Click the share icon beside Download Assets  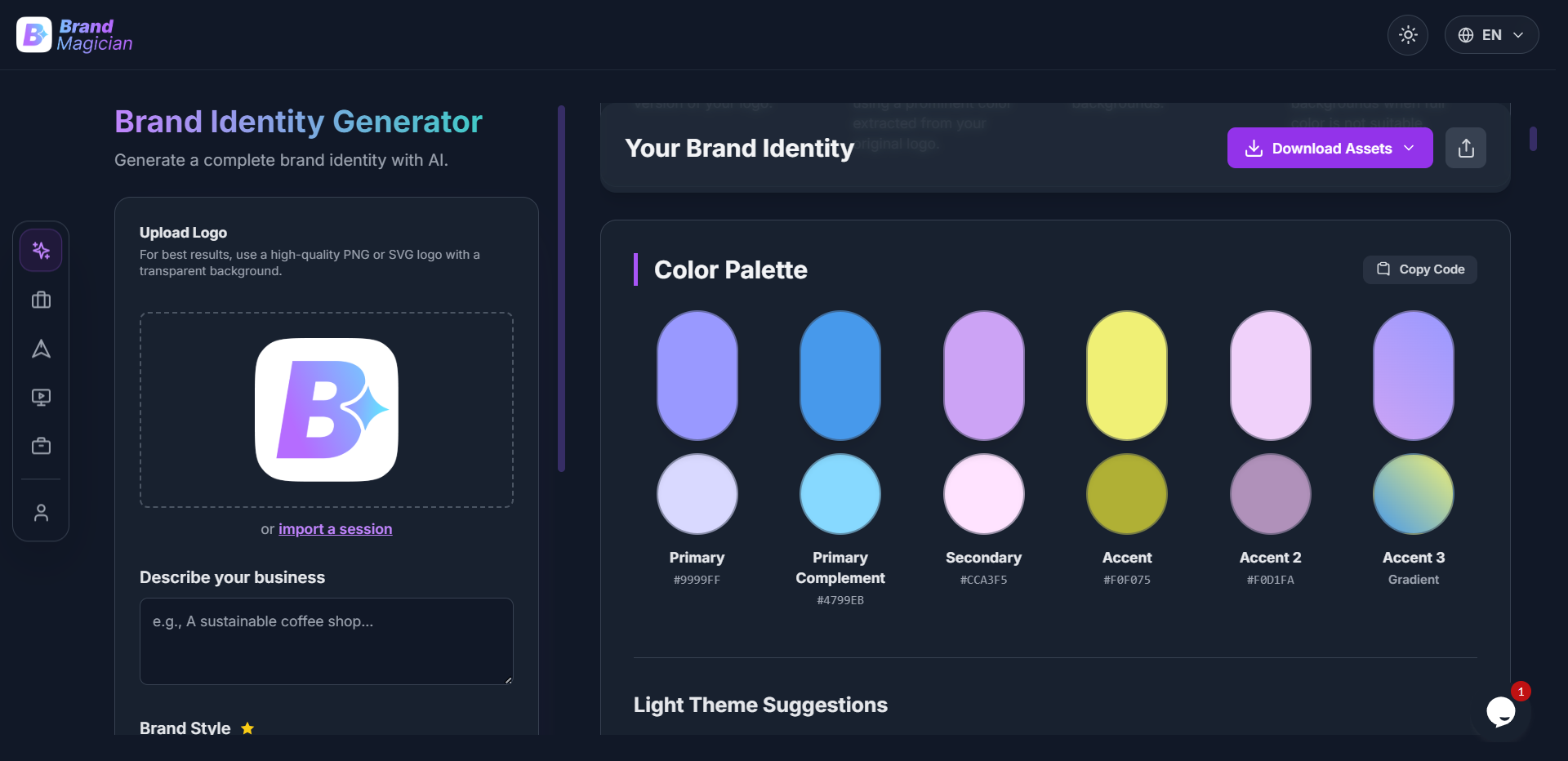pos(1466,148)
